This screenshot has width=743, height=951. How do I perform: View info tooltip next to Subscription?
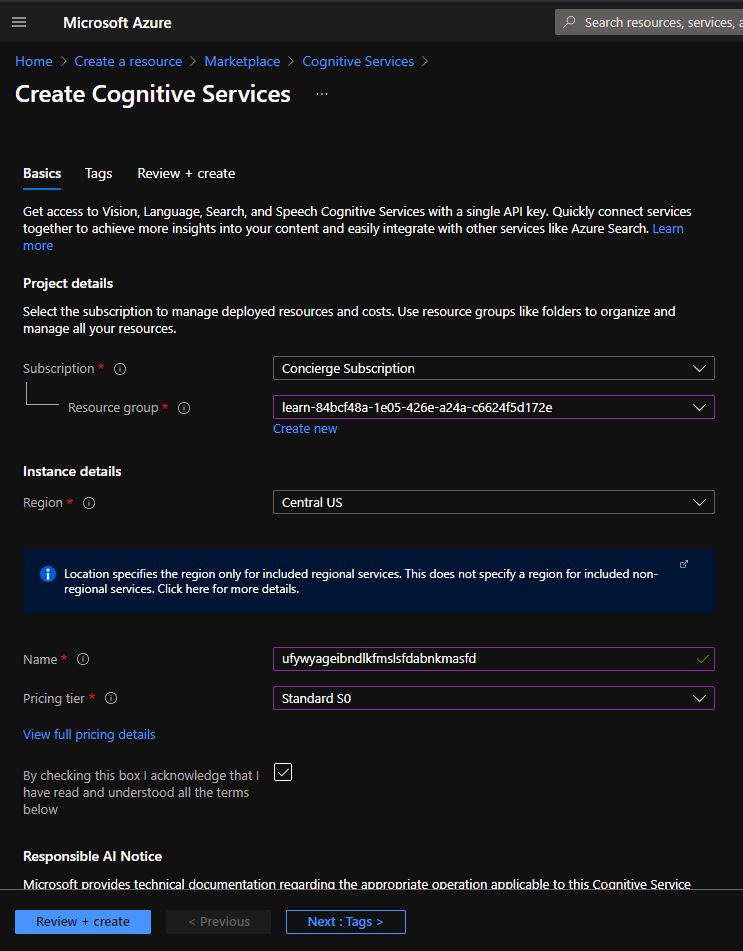point(119,368)
